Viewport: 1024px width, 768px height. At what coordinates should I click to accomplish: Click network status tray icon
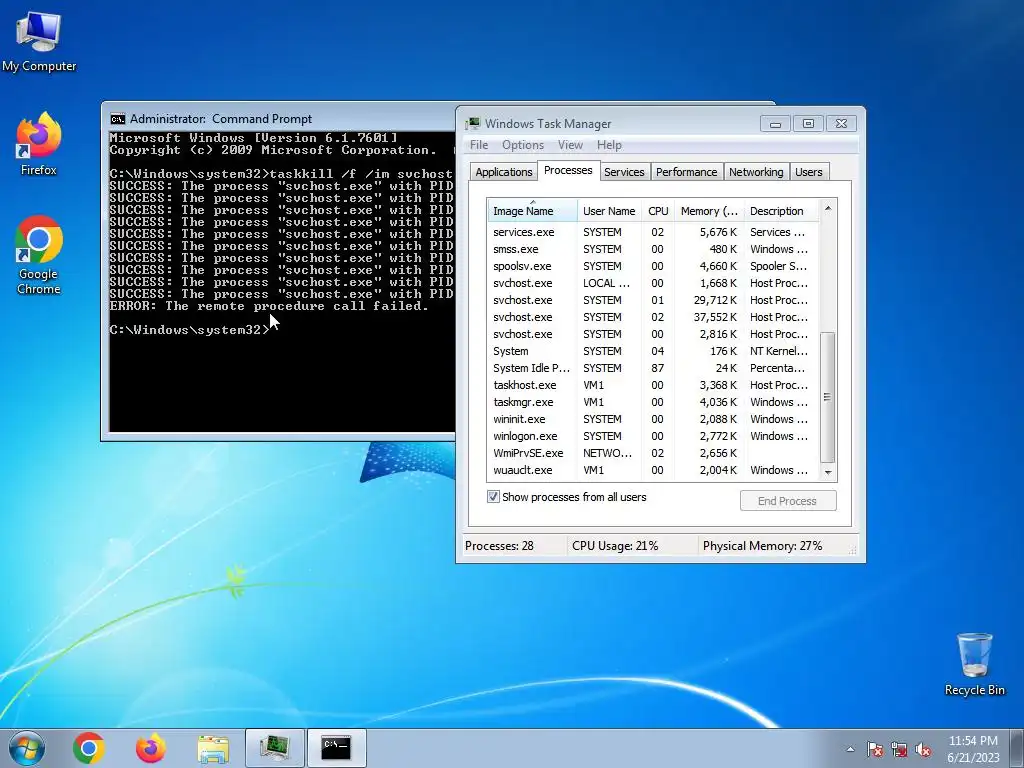899,750
